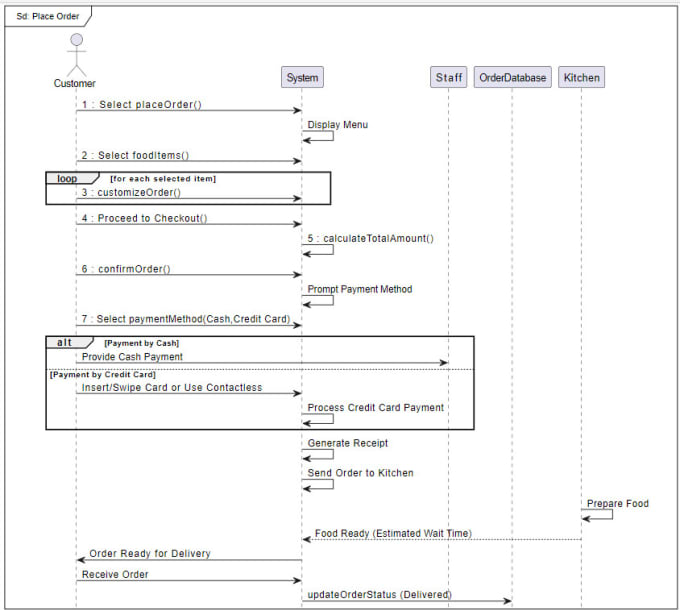
Task: Click the 'Provide Cash Payment' message
Action: pos(132,357)
